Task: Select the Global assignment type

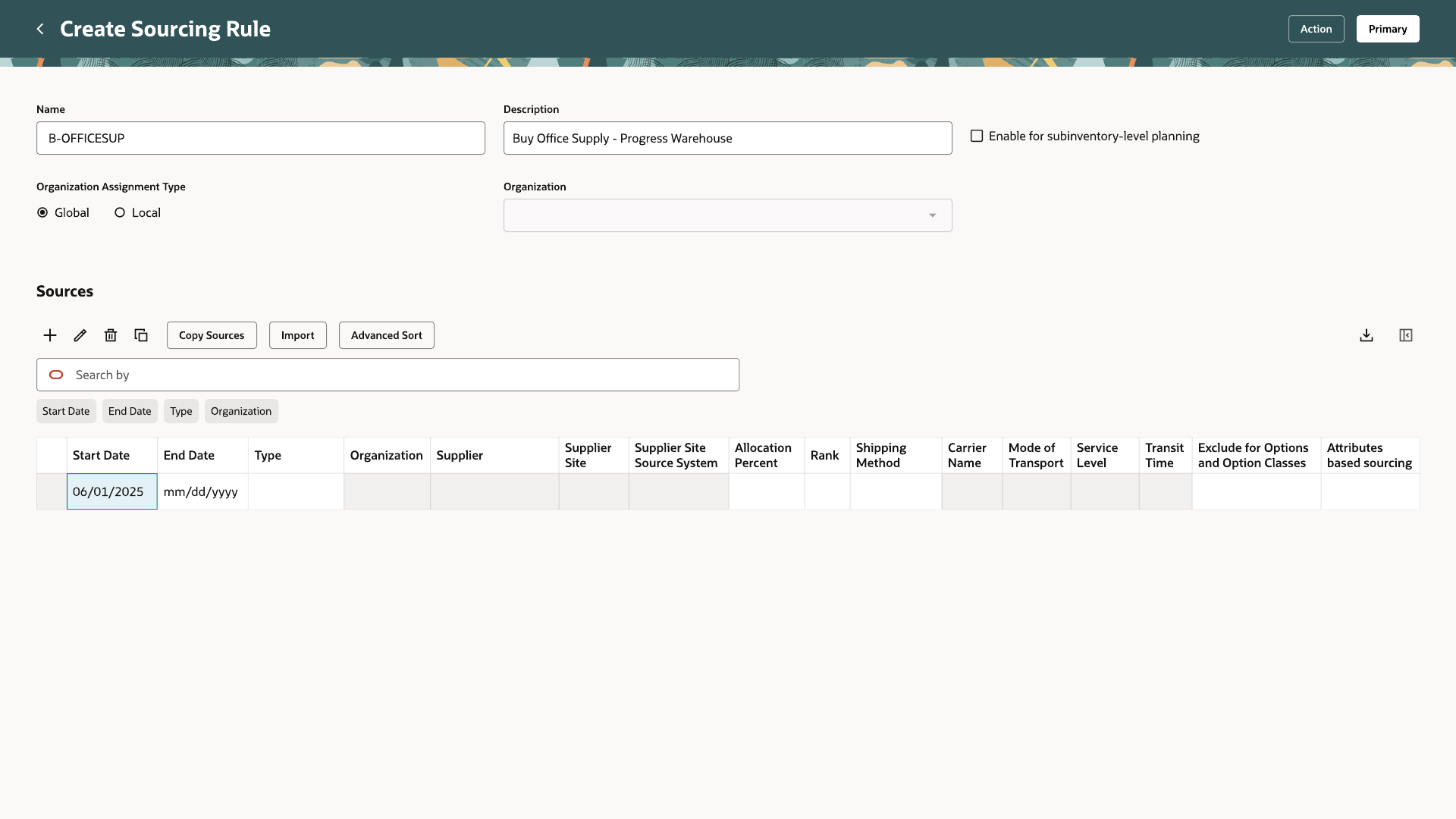Action: (x=42, y=213)
